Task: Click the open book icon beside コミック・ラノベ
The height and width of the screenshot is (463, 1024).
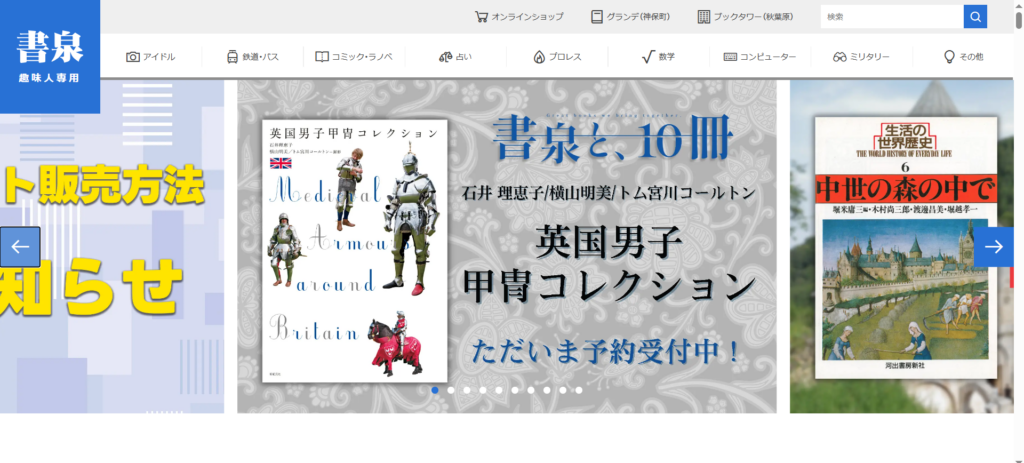Action: click(x=322, y=57)
